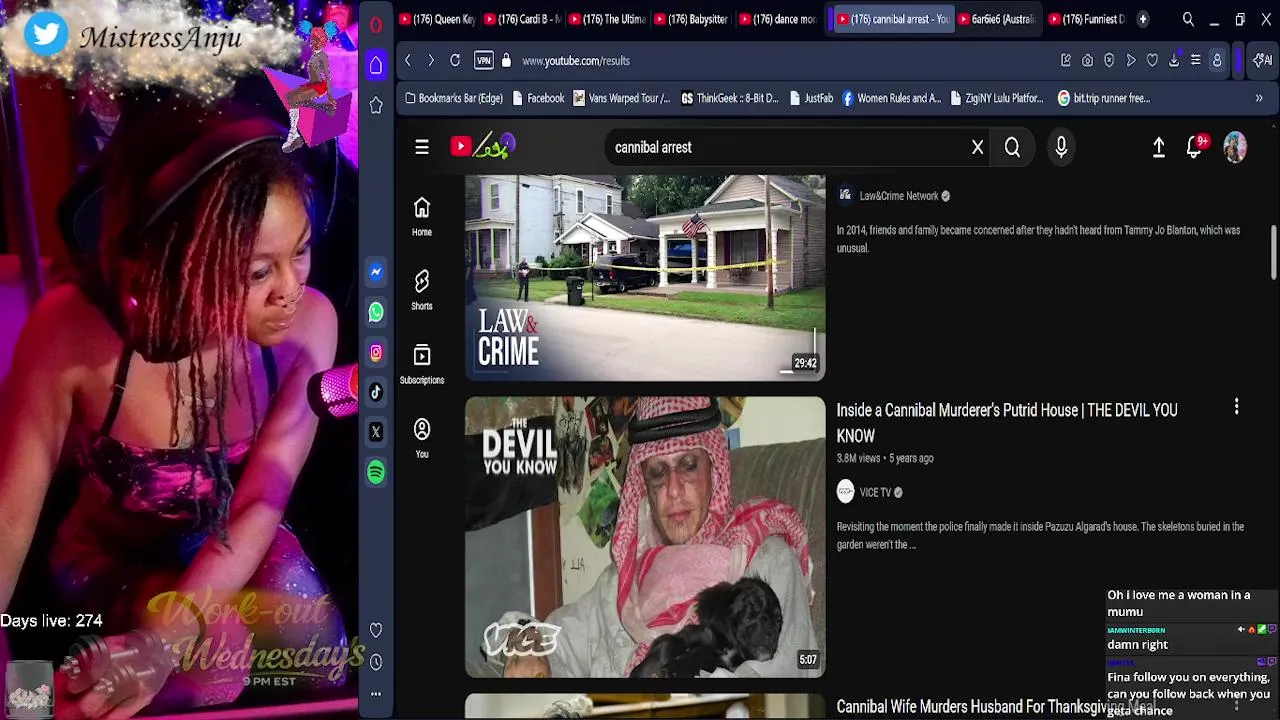Search tabs with the magnifier icon
The image size is (1280, 720).
[x=1188, y=19]
